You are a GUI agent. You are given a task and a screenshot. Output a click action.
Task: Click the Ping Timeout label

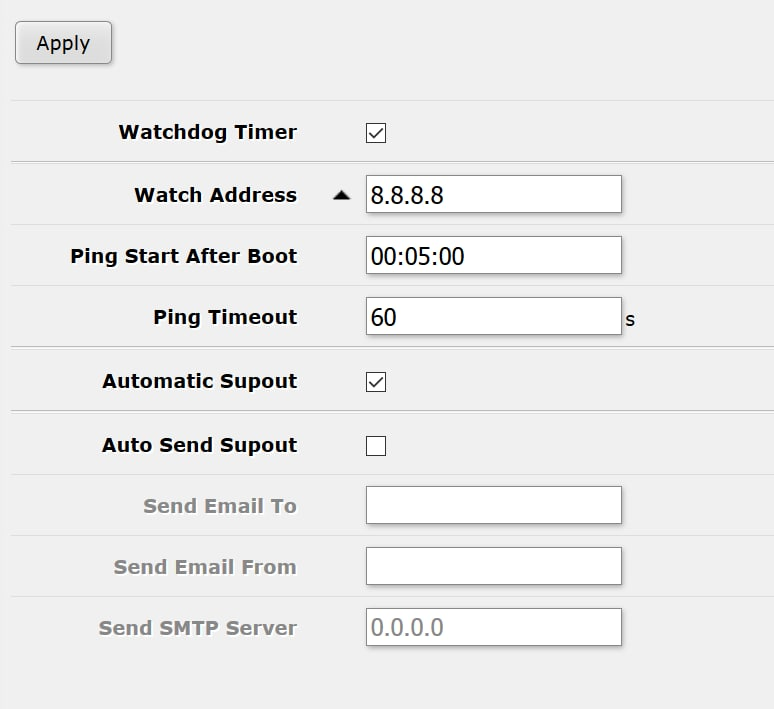[225, 317]
